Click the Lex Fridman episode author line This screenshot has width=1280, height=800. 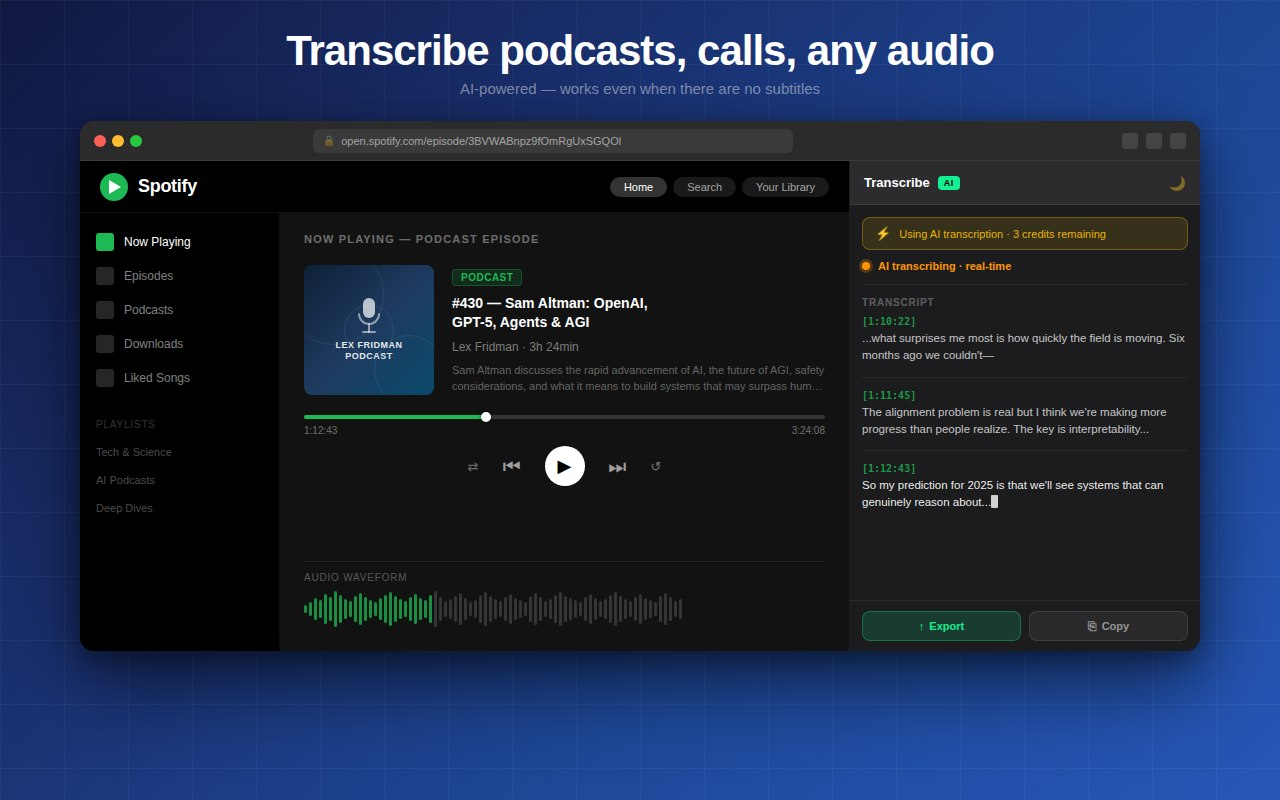click(515, 347)
